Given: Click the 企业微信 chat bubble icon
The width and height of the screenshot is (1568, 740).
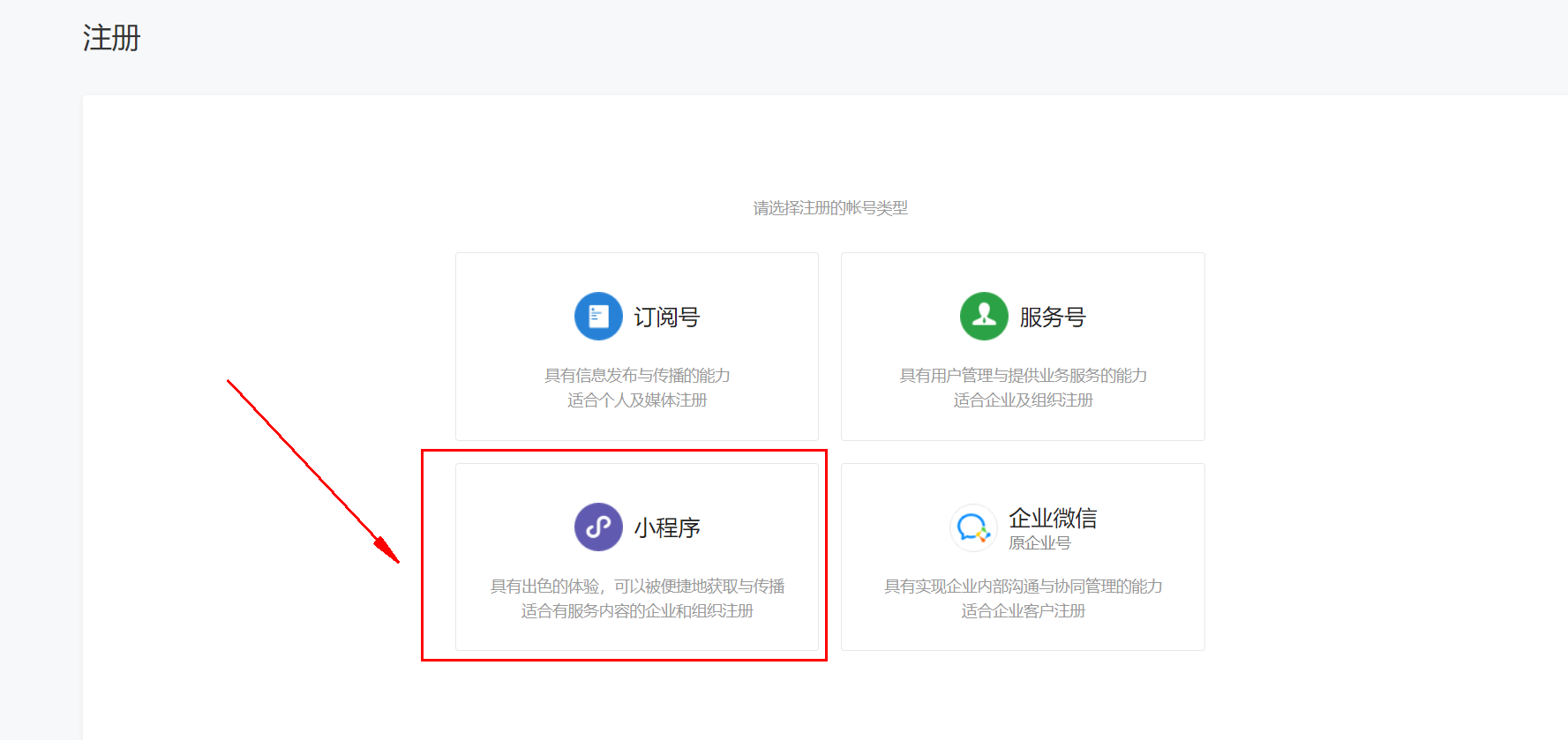Looking at the screenshot, I should click(x=973, y=528).
